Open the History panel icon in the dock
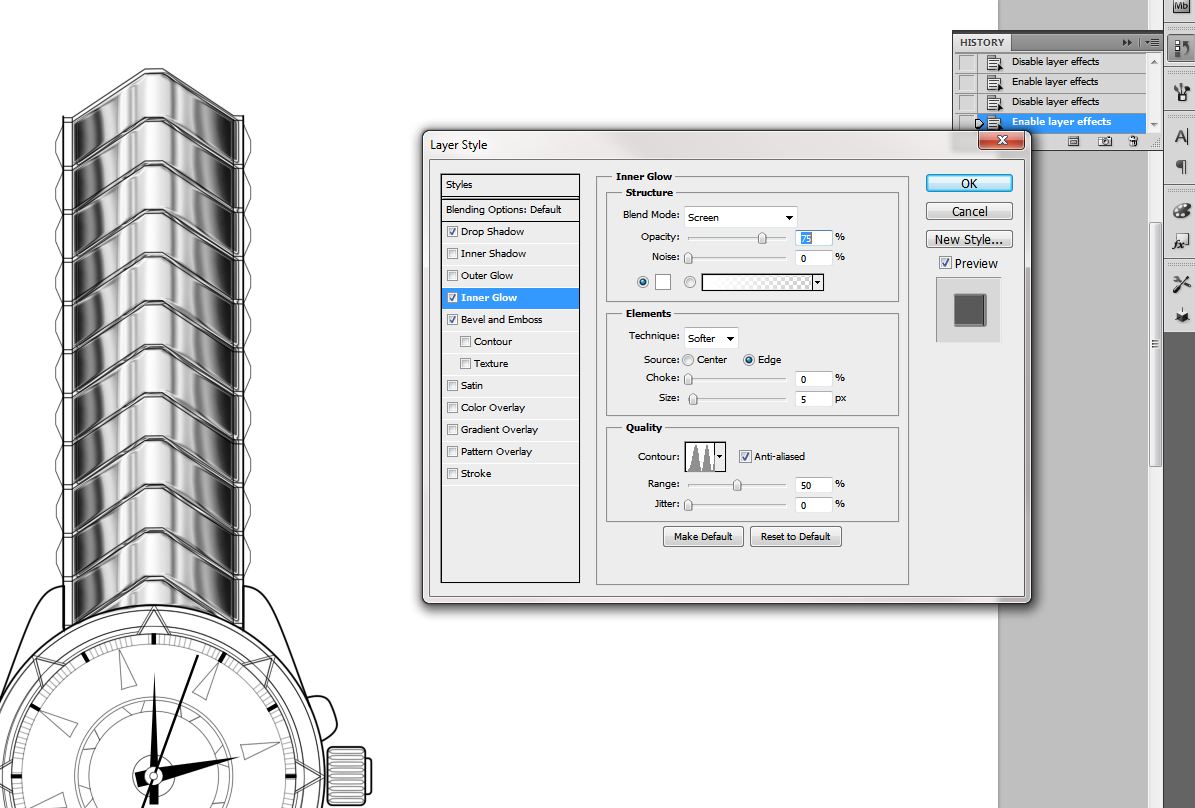Image resolution: width=1195 pixels, height=808 pixels. [1181, 49]
